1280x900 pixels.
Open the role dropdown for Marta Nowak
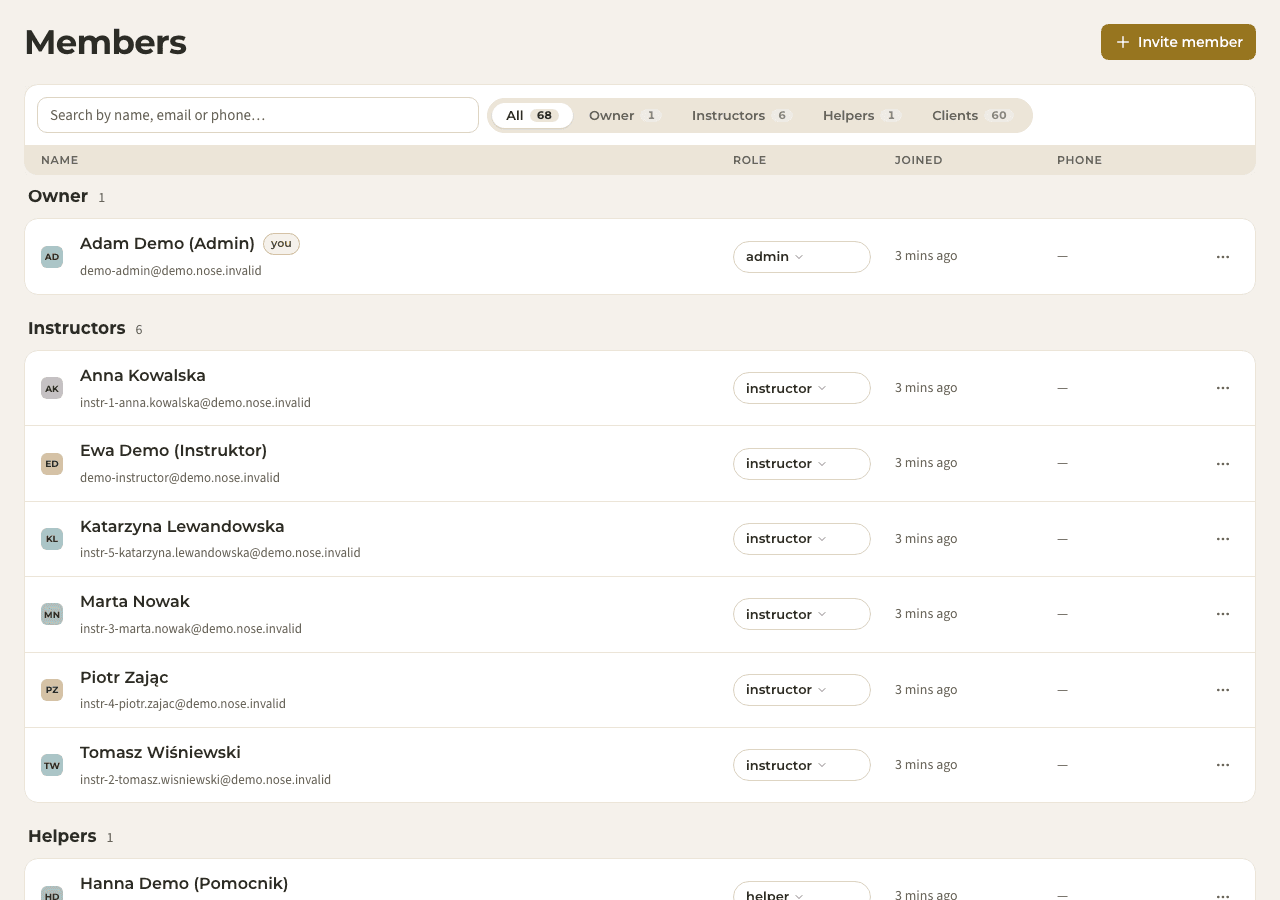pos(802,614)
